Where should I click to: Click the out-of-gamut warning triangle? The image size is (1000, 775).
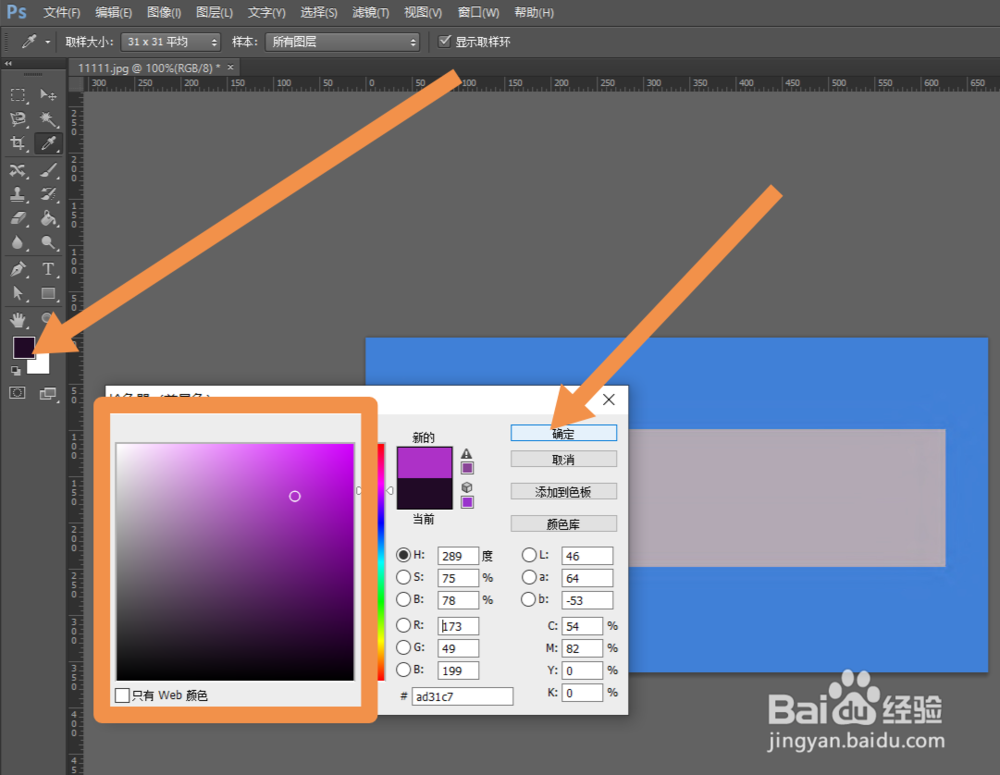[467, 454]
